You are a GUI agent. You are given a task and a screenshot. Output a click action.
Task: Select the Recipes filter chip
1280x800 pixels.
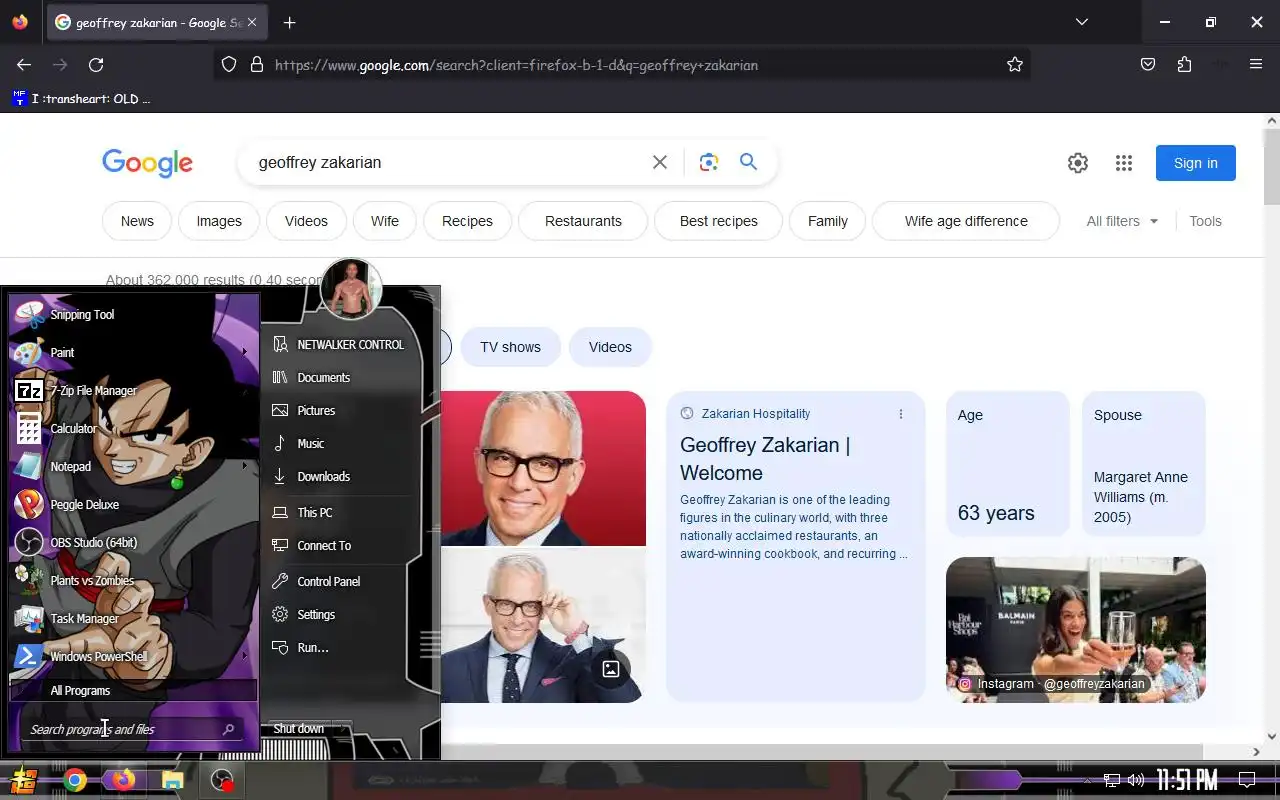click(467, 221)
